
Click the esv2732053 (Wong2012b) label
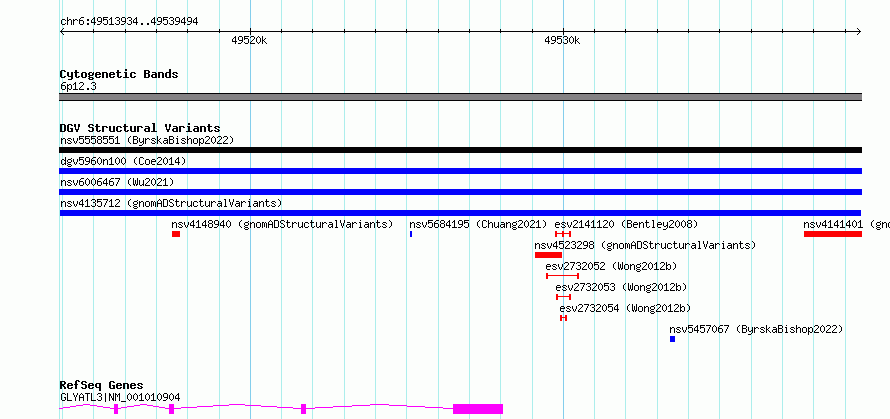tap(621, 287)
